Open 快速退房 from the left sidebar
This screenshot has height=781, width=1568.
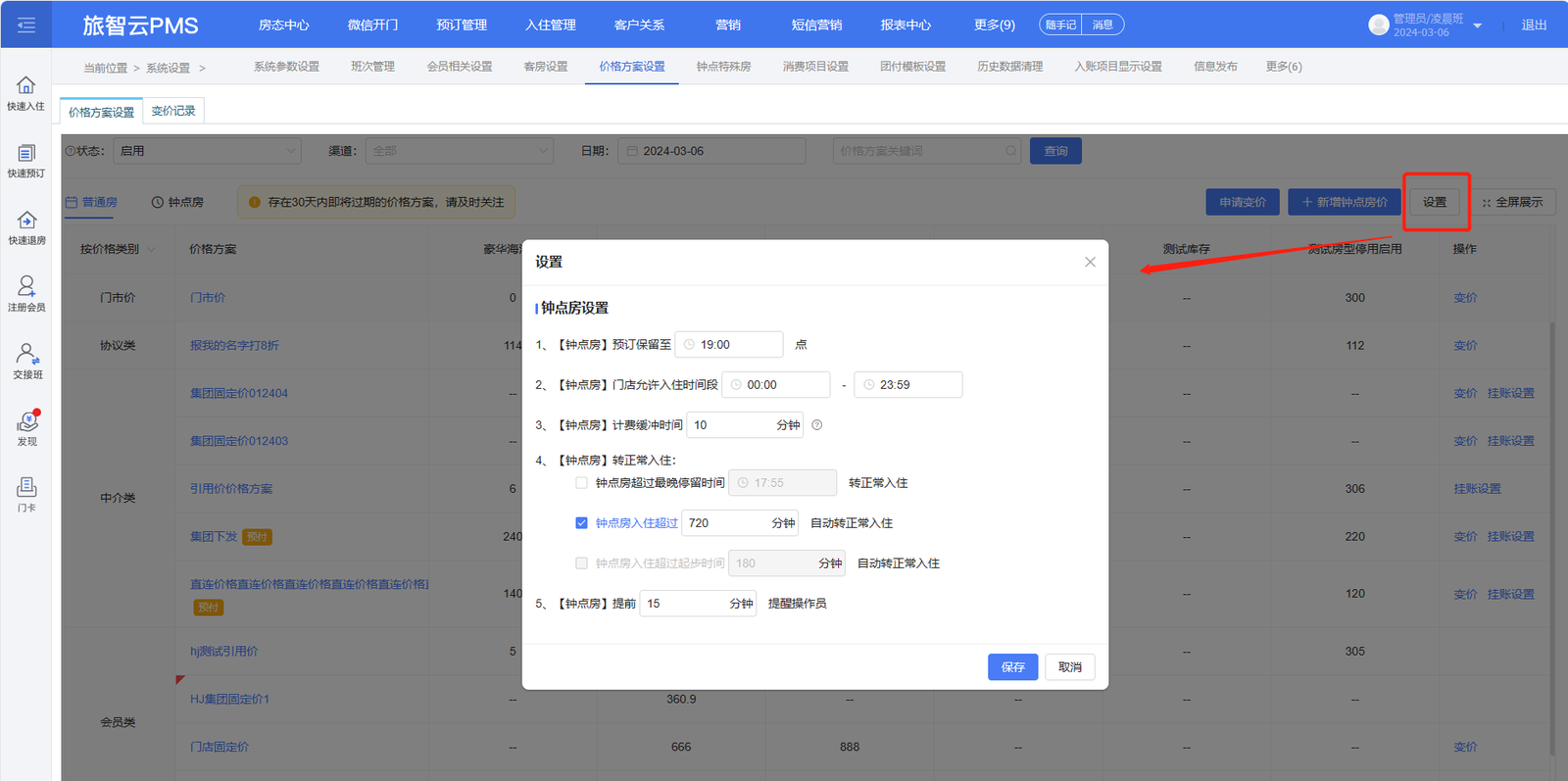coord(26,228)
